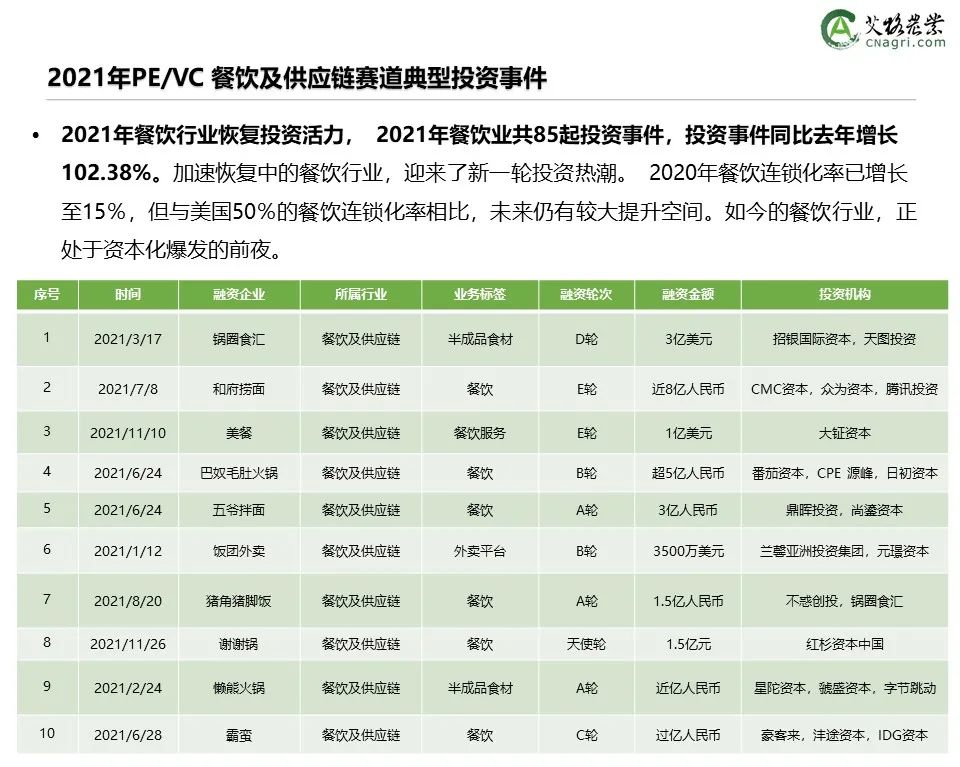Click the 1.5亿人民币 amount cell
This screenshot has width=960, height=767.
point(688,601)
